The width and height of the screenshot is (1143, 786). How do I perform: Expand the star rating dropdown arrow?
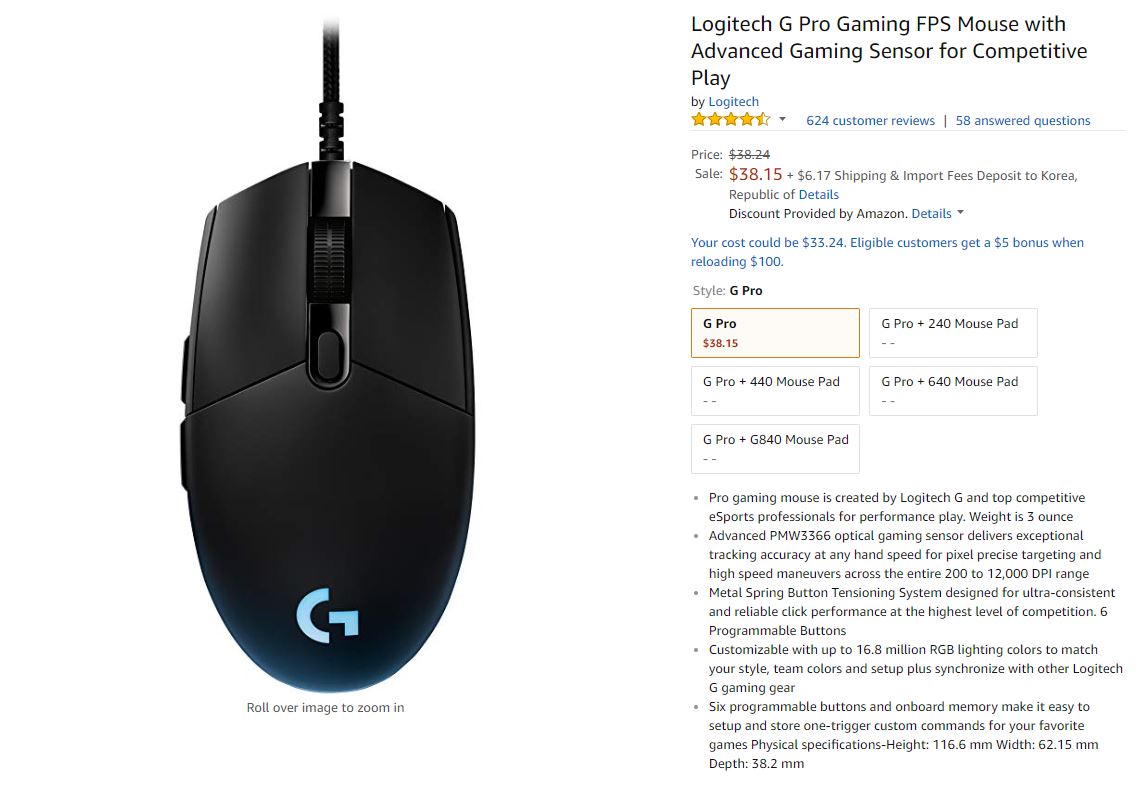[x=782, y=120]
